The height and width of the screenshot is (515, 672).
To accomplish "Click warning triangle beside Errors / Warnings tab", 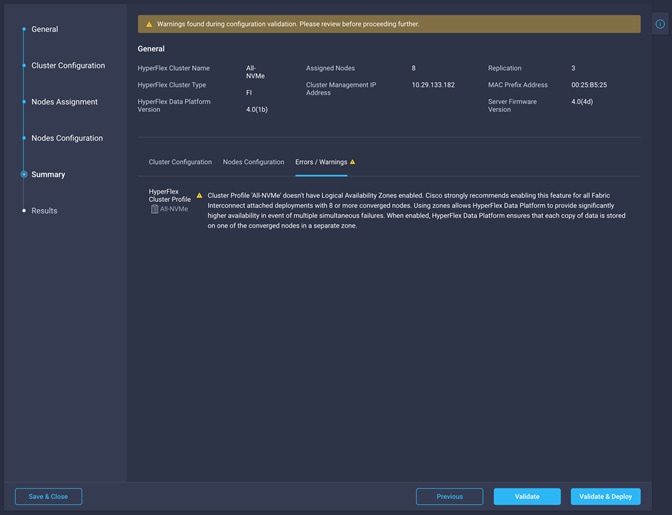I will tap(352, 162).
